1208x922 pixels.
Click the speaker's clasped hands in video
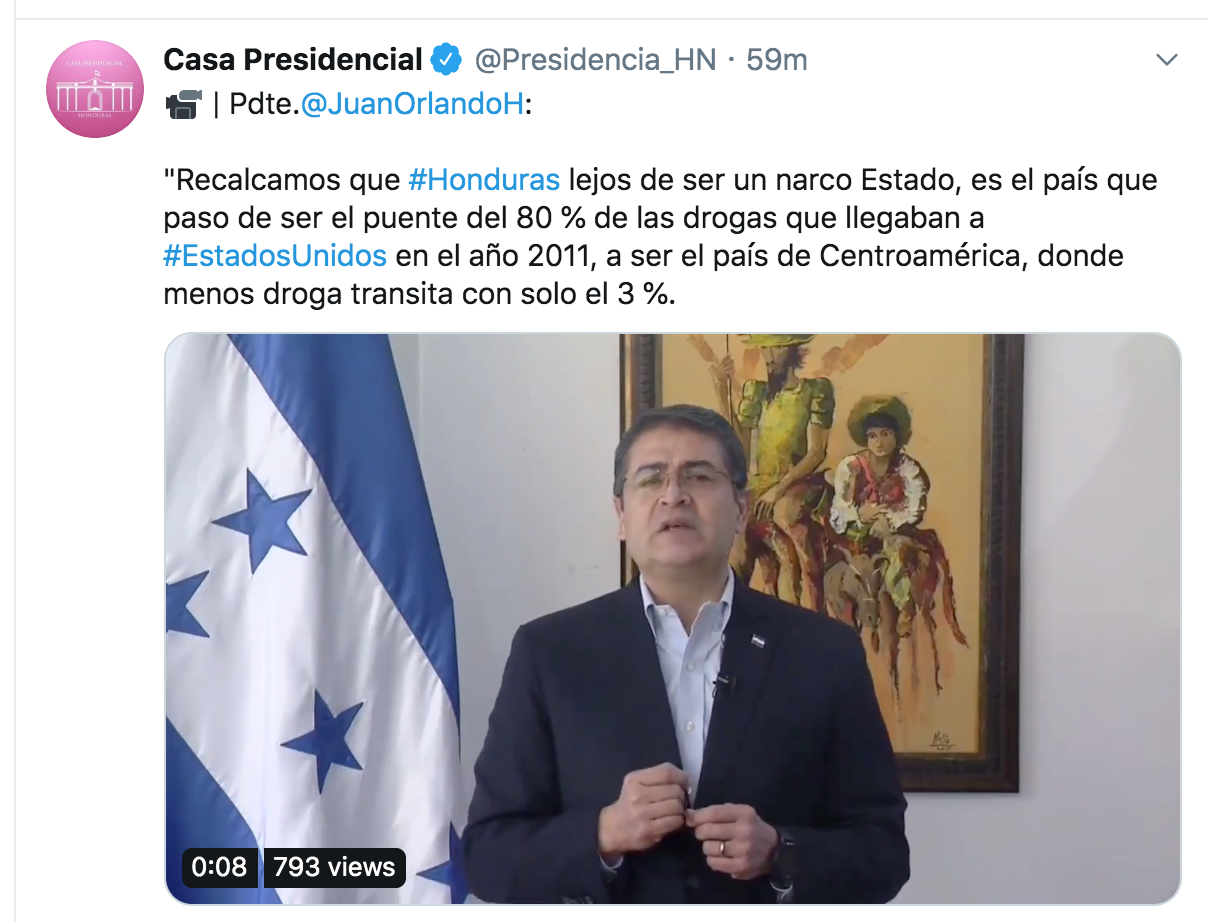(688, 818)
